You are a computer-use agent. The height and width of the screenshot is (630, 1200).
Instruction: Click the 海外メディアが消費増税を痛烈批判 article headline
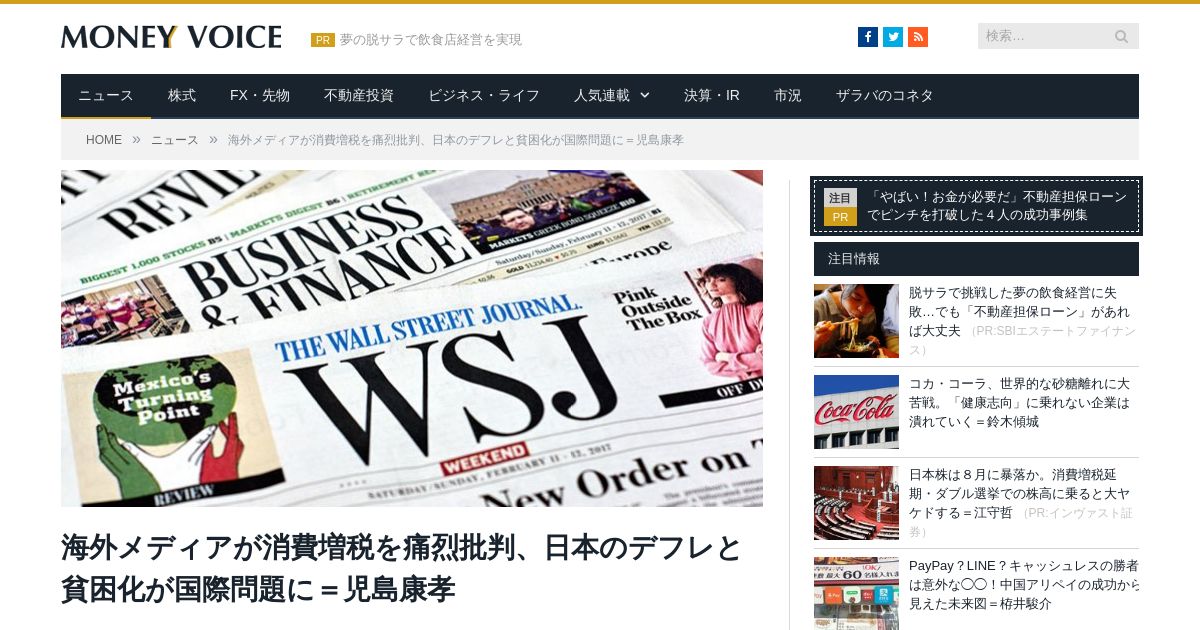[x=401, y=569]
